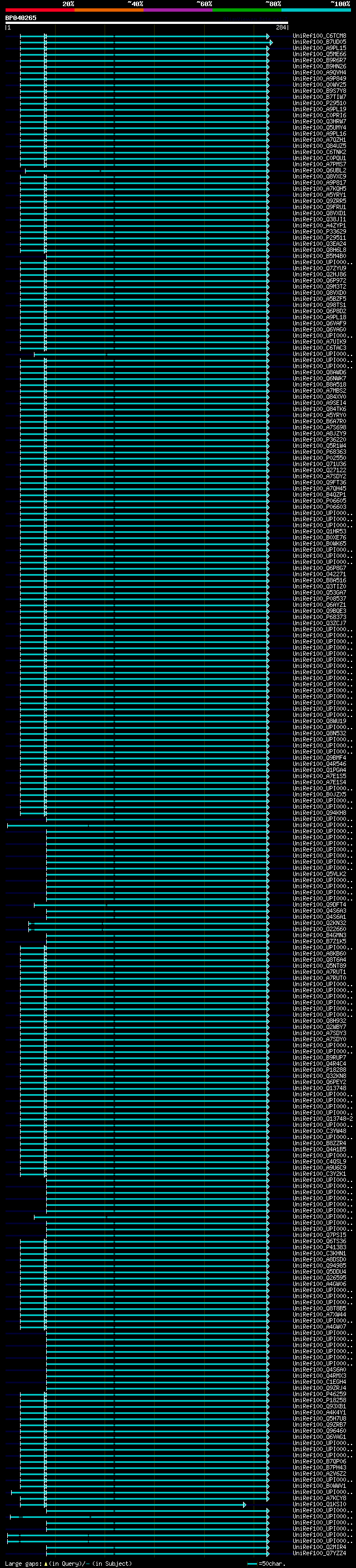Click the cyan ~100% identity legend segment
Viewport: 356px width, 1568px height.
(316, 10)
